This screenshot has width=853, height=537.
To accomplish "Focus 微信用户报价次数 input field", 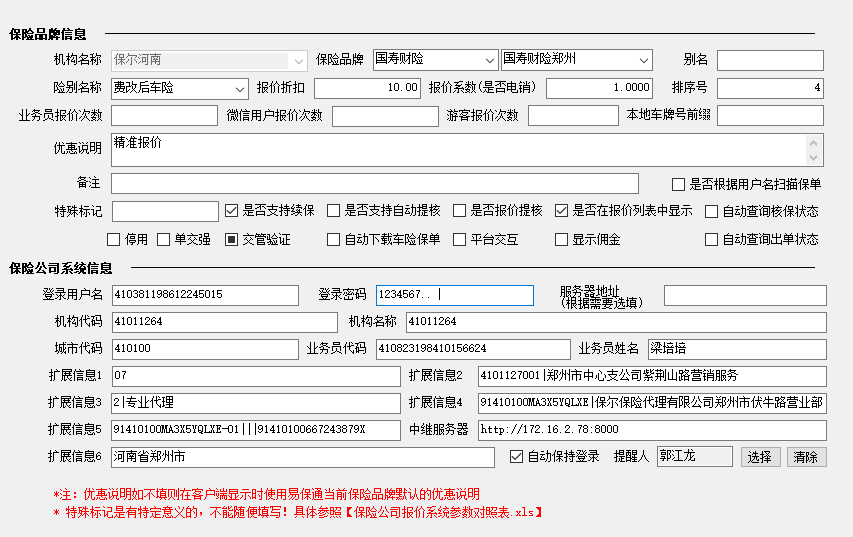I will point(385,116).
